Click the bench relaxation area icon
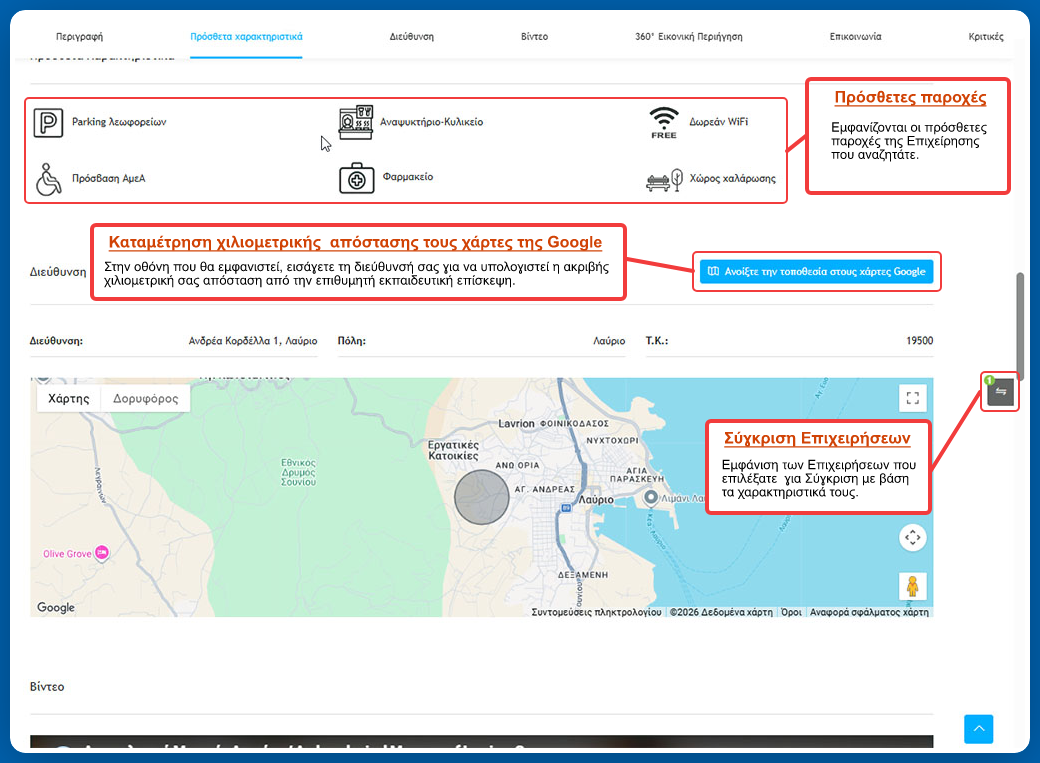1040x763 pixels. (x=664, y=180)
